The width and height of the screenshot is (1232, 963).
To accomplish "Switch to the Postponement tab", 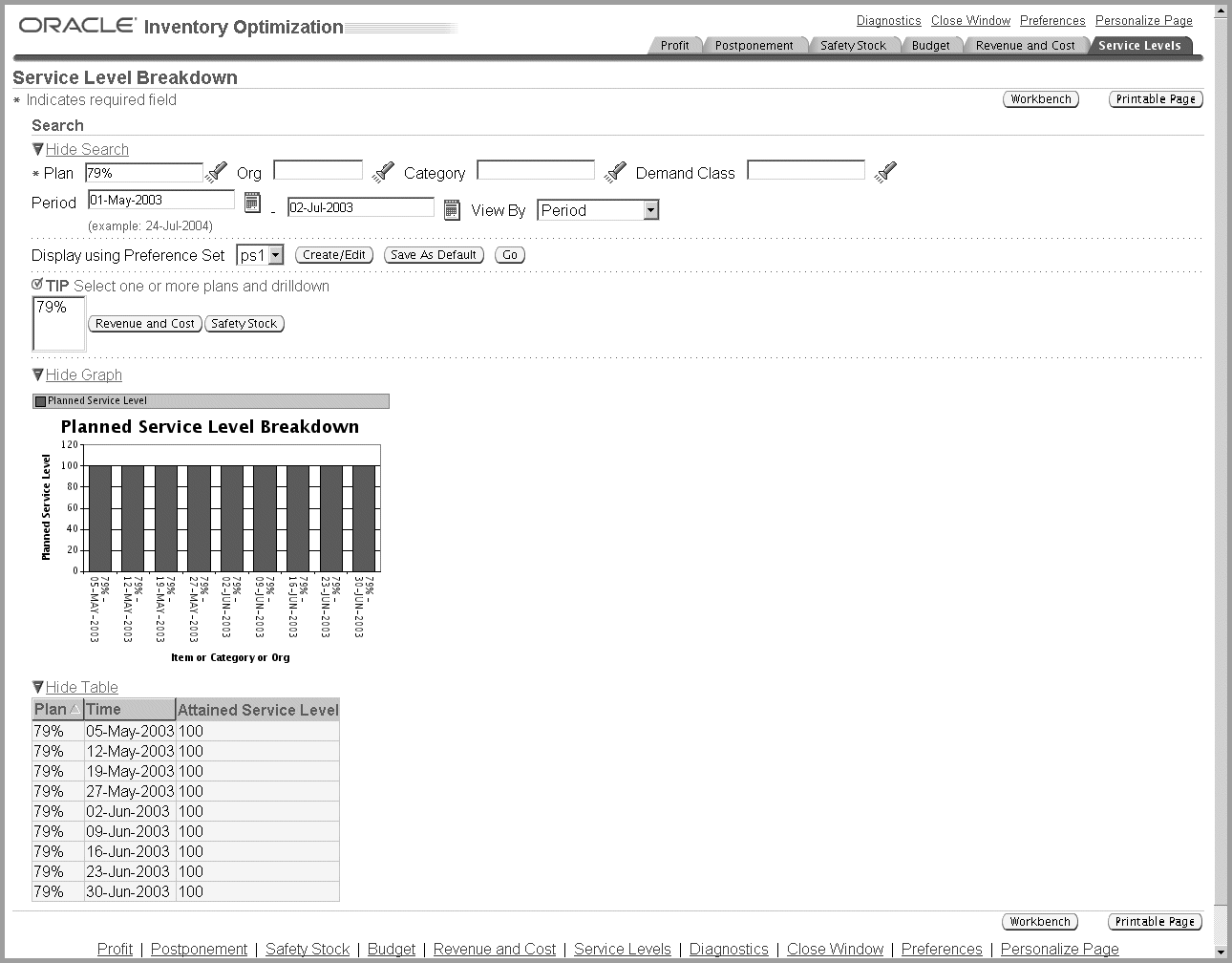I will [x=754, y=45].
